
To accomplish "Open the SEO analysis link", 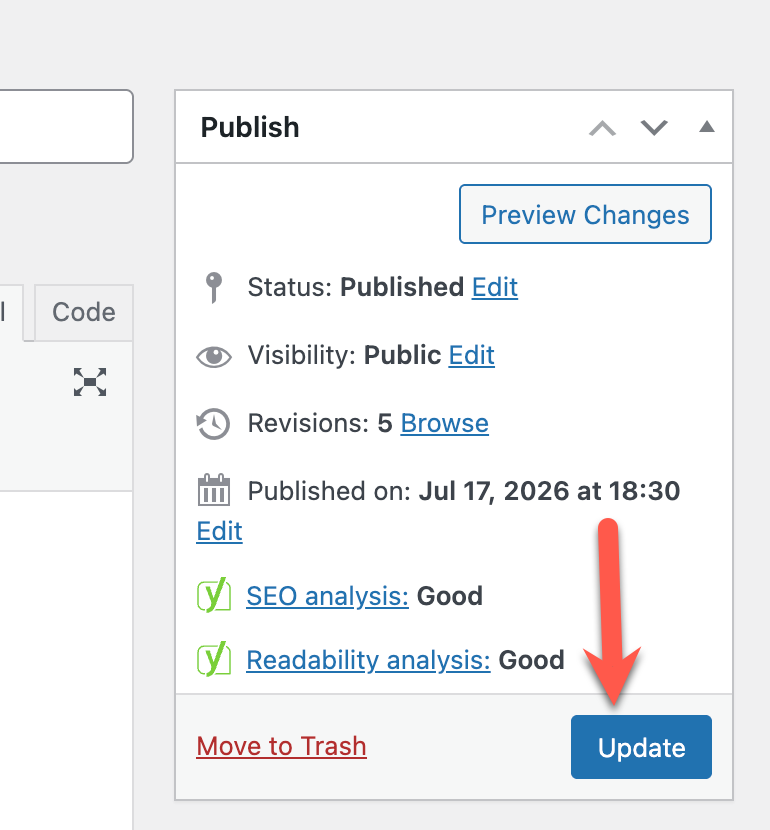I will click(x=328, y=596).
